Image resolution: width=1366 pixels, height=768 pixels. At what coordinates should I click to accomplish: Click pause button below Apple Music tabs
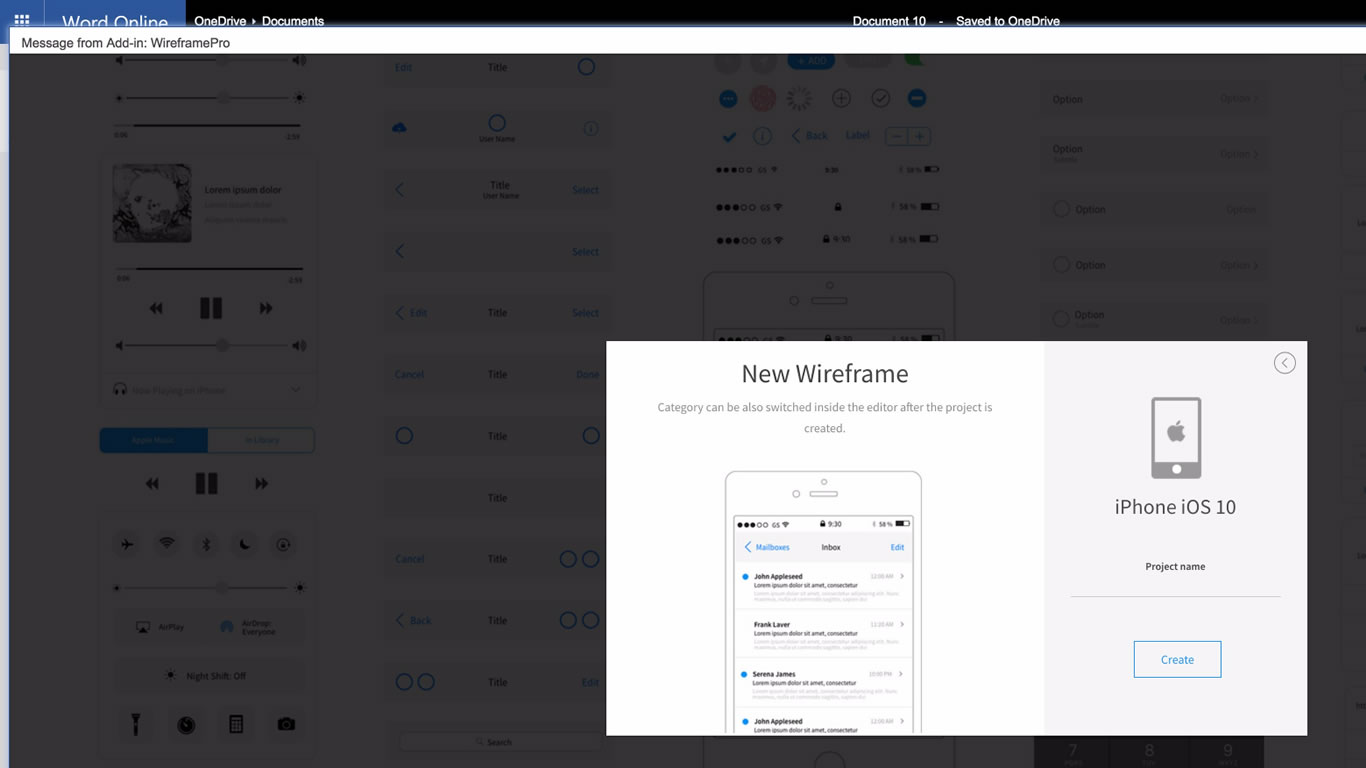(x=206, y=484)
